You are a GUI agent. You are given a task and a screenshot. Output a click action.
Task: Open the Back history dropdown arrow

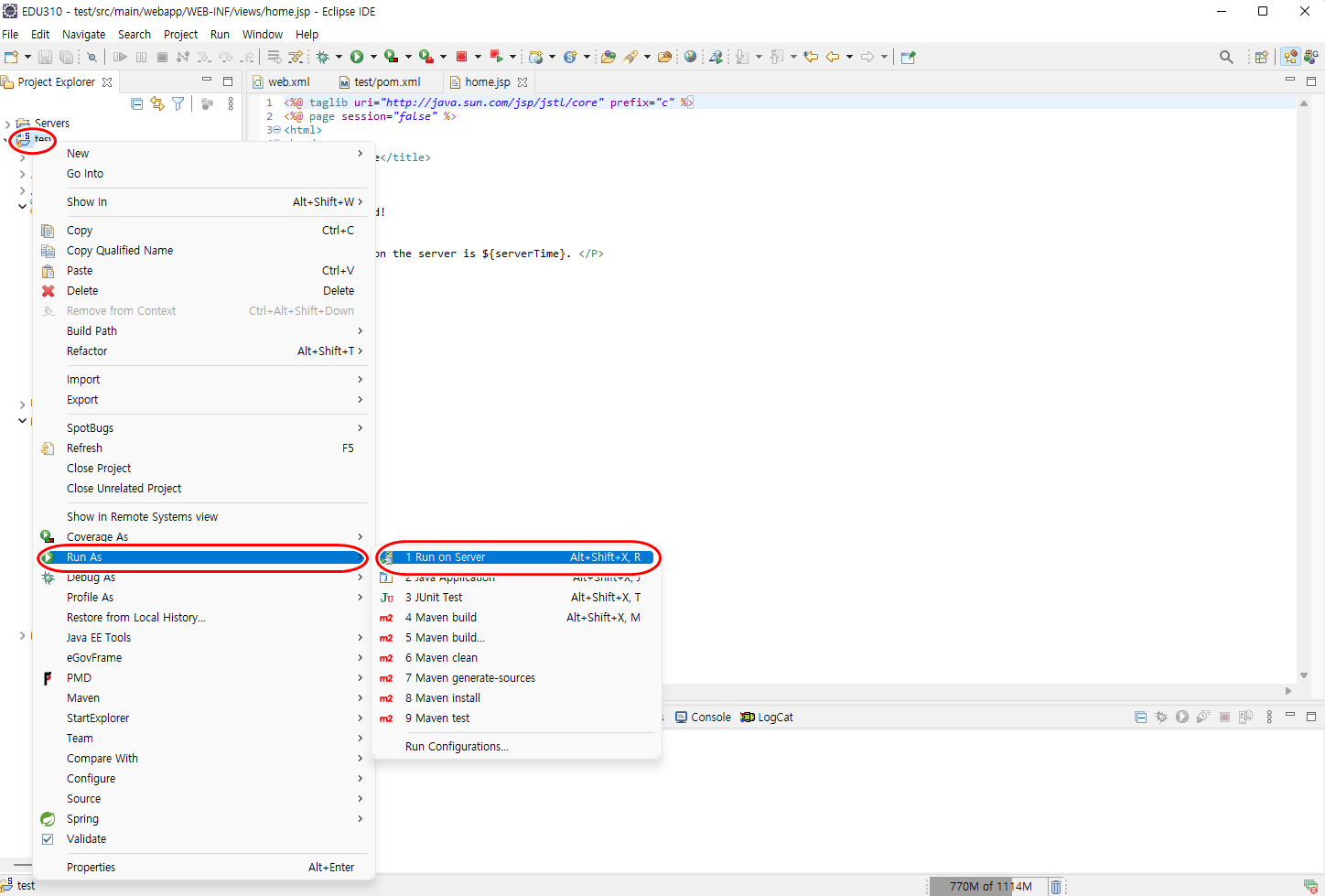click(x=849, y=57)
